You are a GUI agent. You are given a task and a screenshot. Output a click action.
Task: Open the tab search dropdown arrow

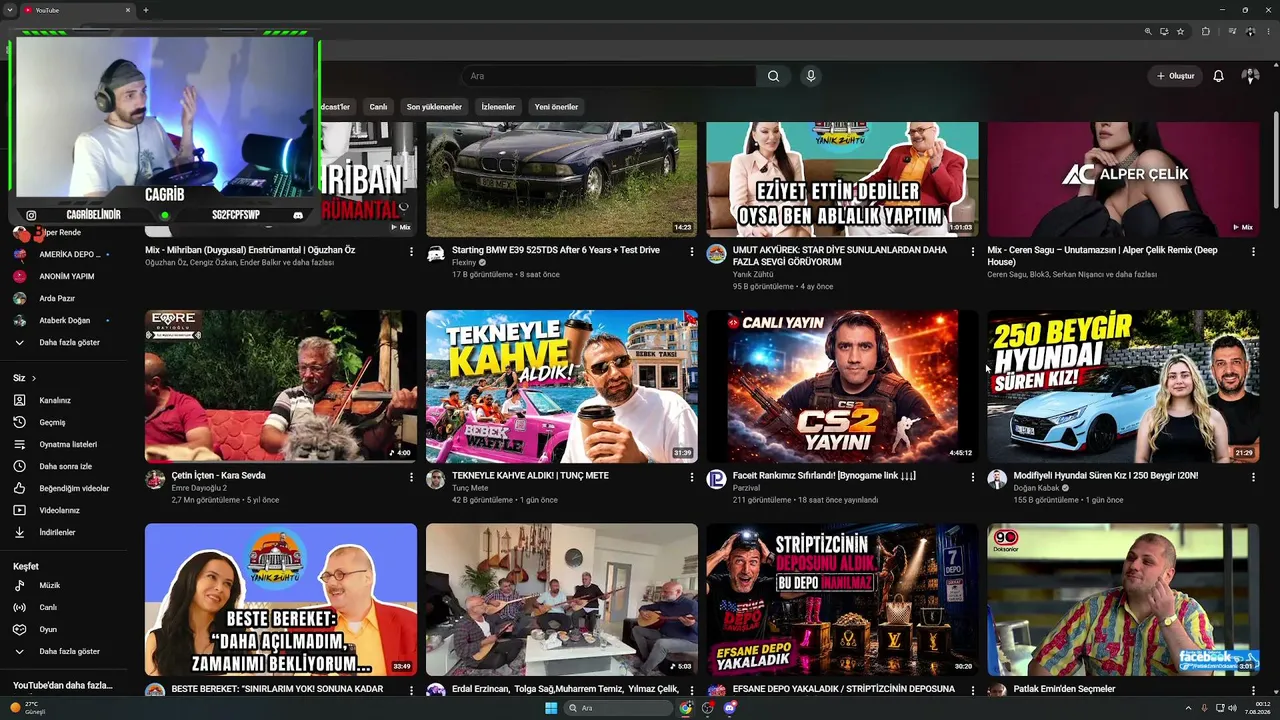coord(9,10)
